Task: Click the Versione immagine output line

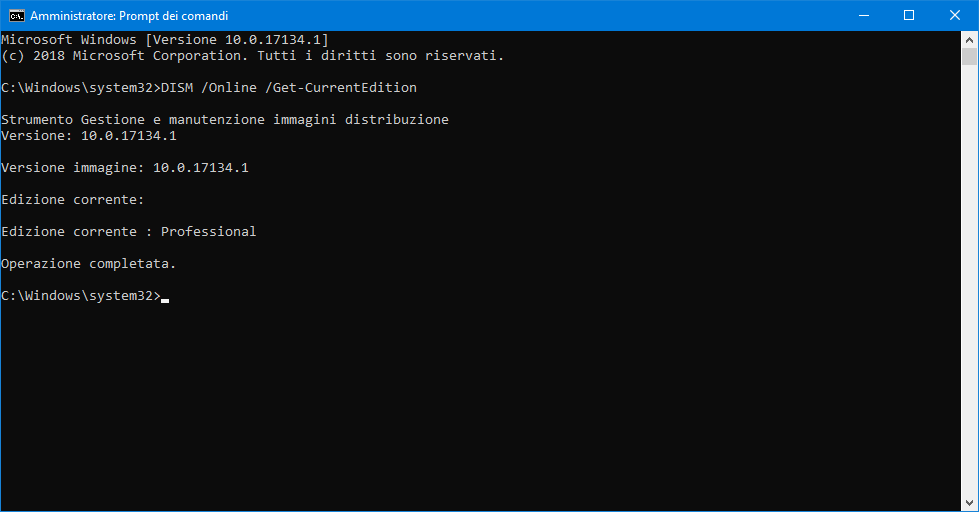Action: pyautogui.click(x=125, y=168)
